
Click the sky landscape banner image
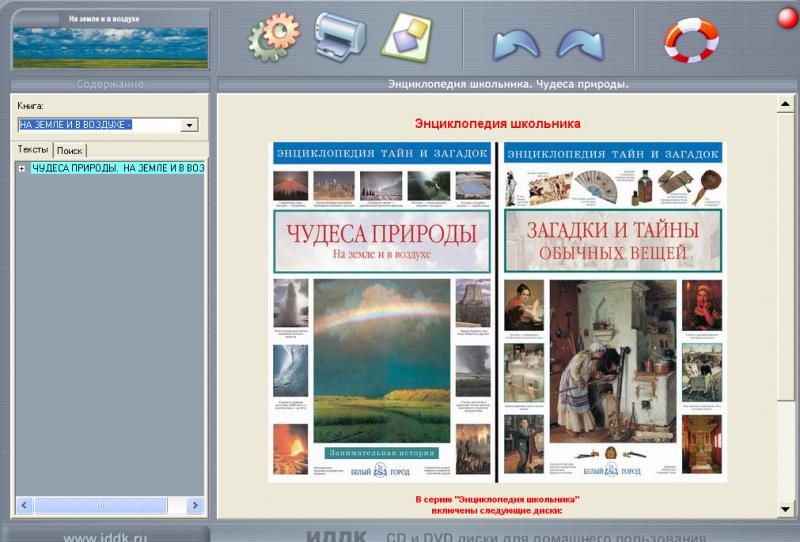pos(110,47)
